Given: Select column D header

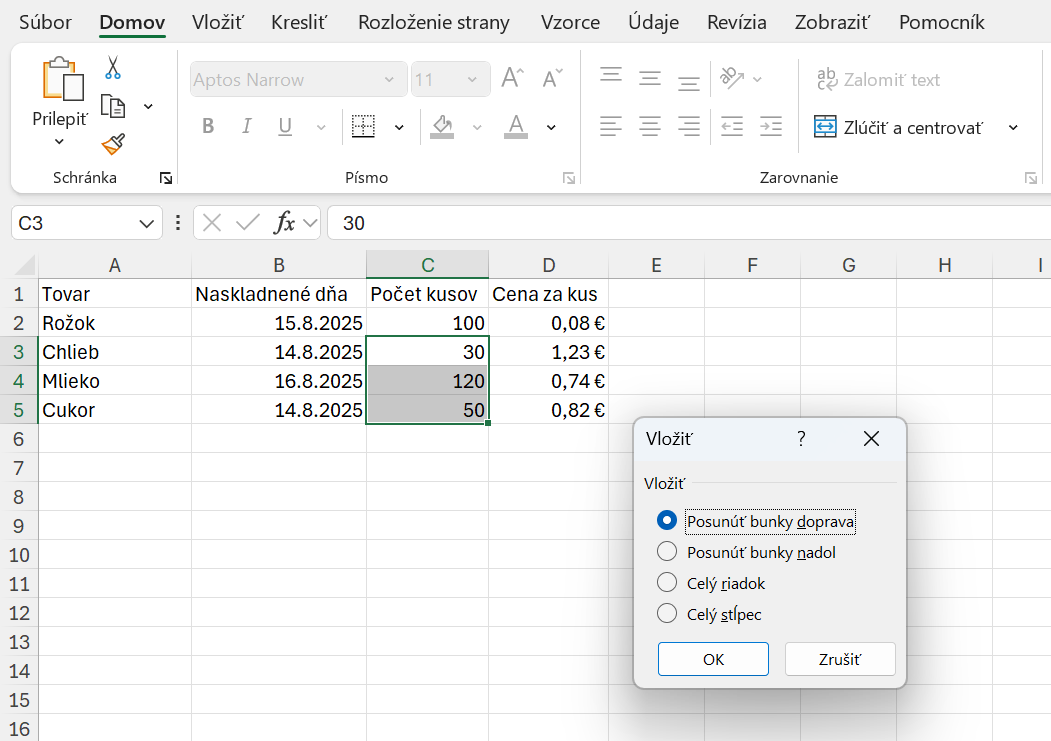Looking at the screenshot, I should pos(548,265).
